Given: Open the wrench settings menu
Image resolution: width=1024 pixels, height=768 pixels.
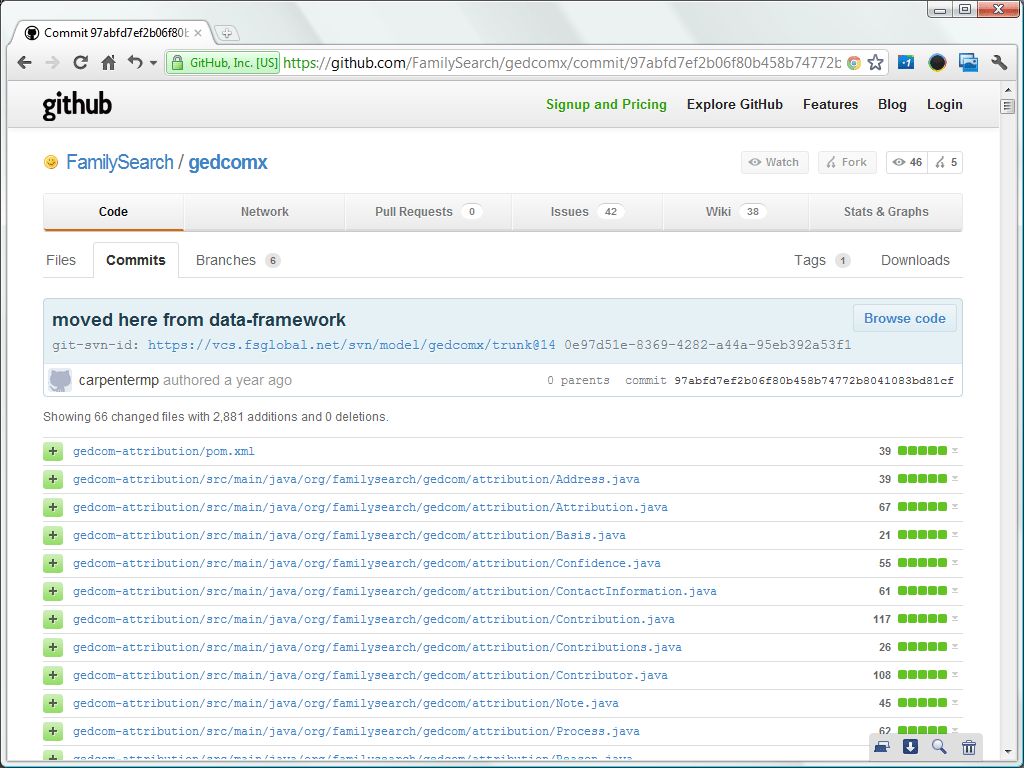Looking at the screenshot, I should click(x=999, y=63).
